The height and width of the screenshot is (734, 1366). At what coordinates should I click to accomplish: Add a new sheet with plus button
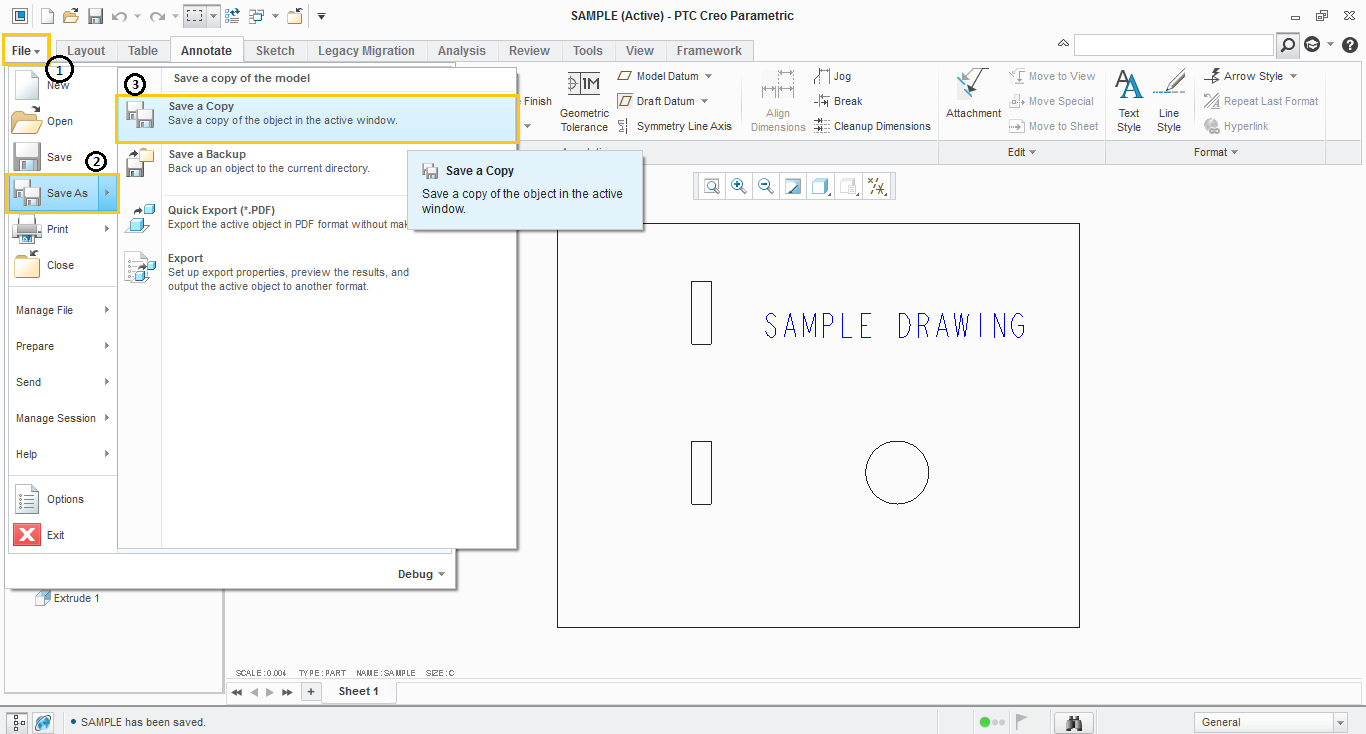pos(311,692)
